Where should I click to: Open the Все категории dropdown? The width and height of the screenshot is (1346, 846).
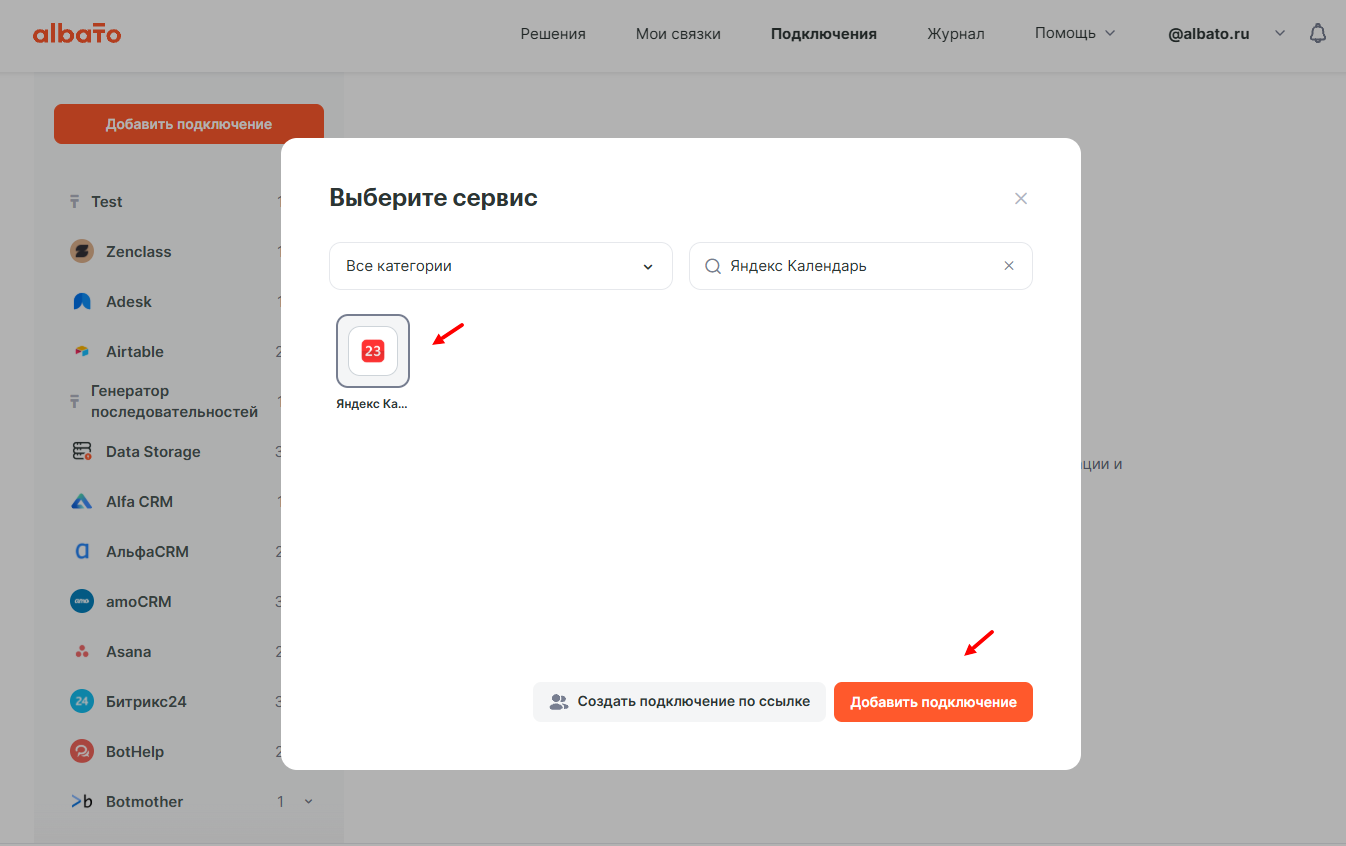point(500,266)
